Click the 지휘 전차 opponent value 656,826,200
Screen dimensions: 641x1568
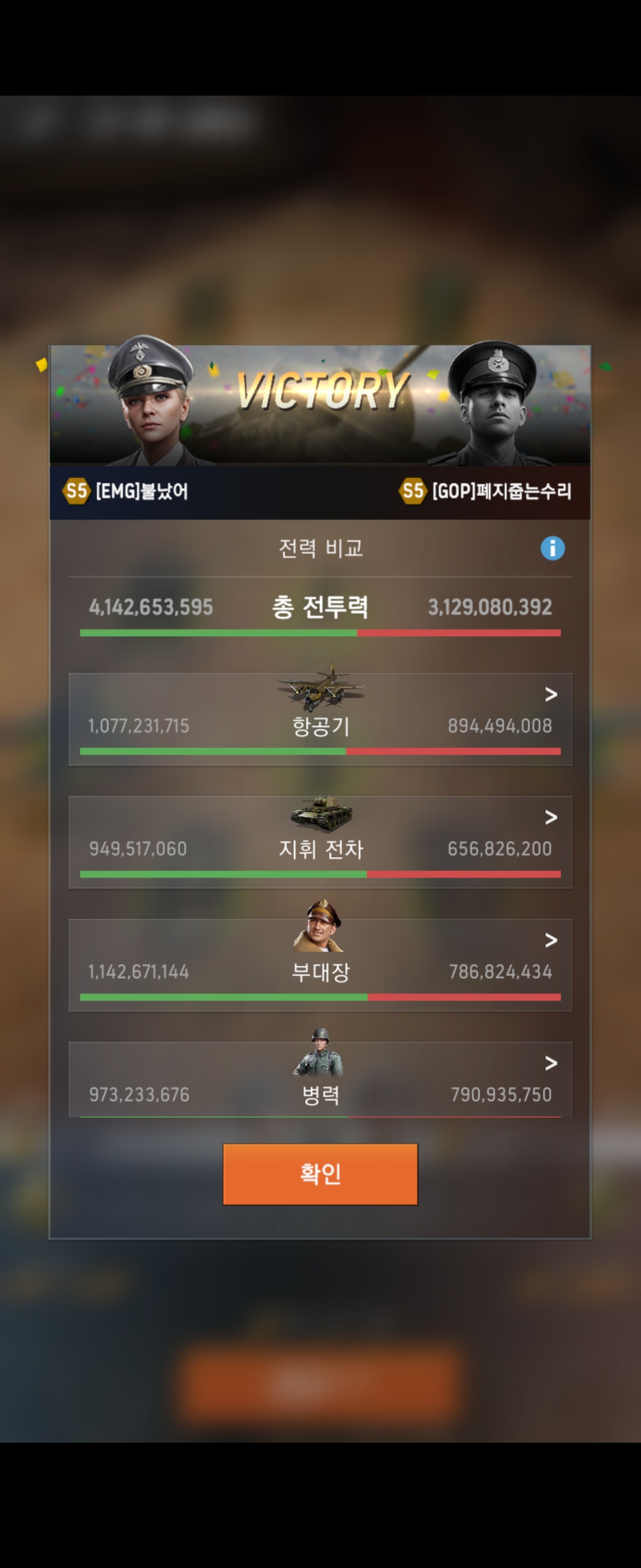tap(499, 849)
